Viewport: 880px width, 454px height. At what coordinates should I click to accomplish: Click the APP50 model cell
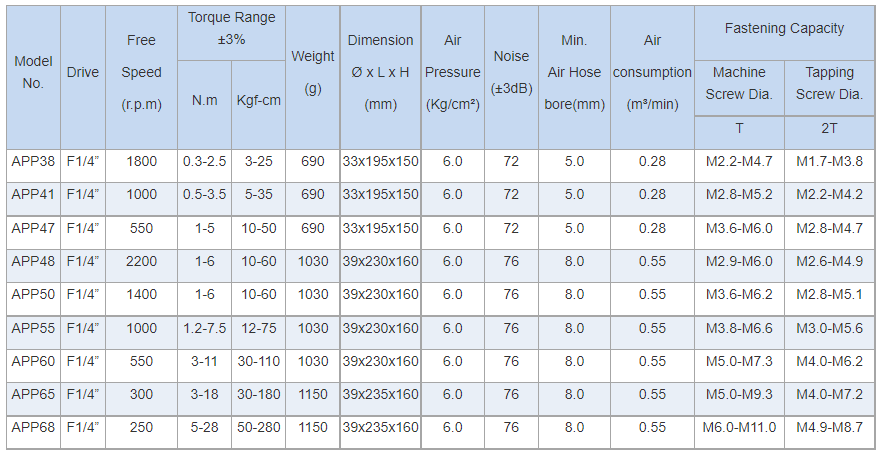(x=33, y=294)
